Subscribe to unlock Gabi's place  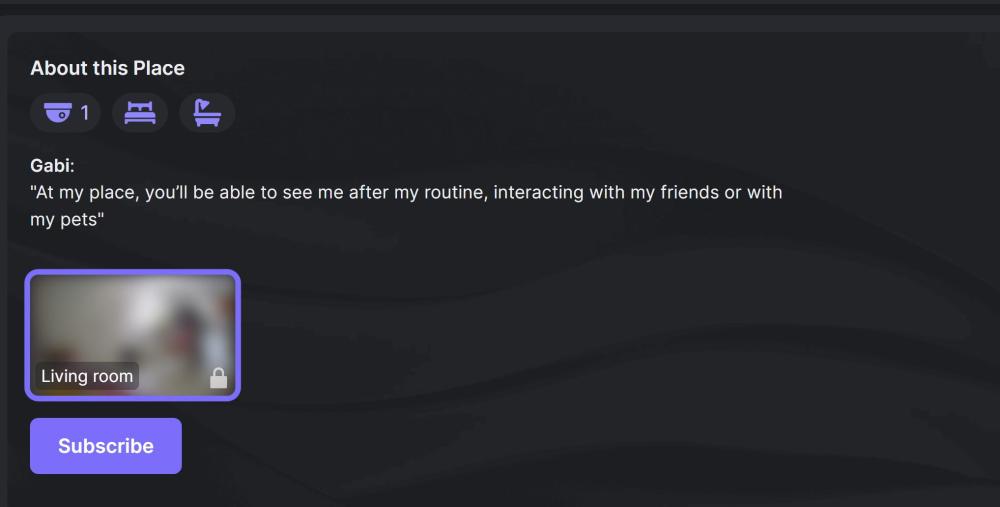coord(106,446)
